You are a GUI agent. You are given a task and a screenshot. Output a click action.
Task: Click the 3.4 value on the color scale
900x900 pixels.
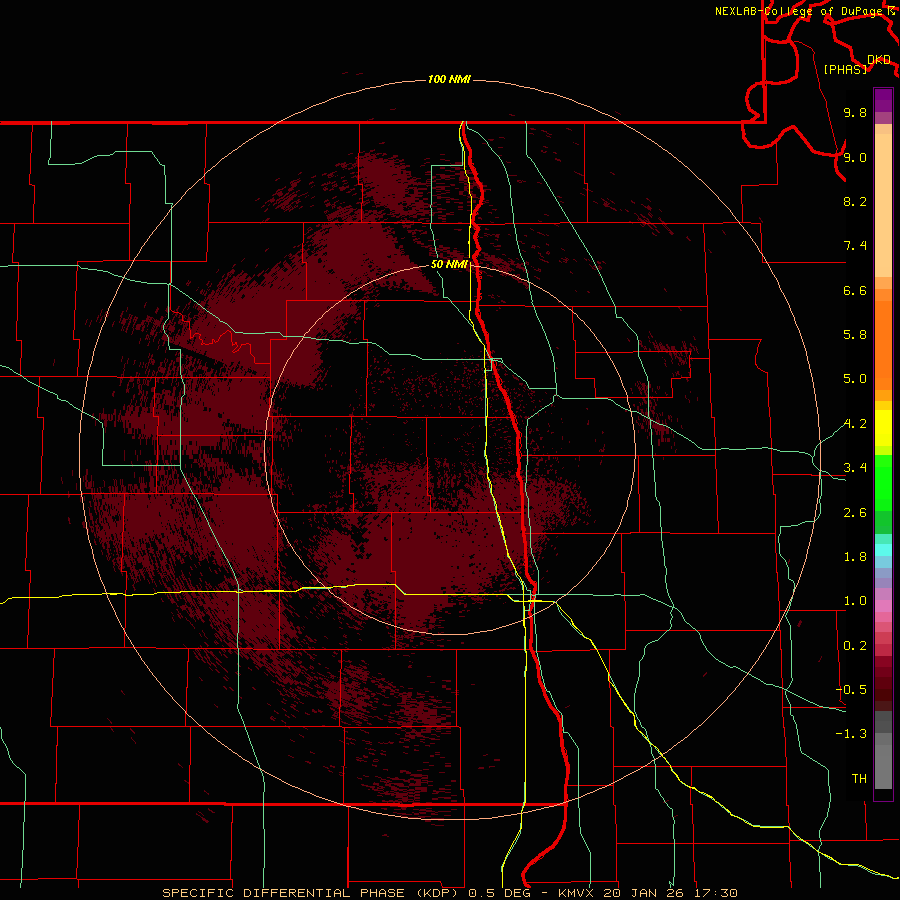coord(855,468)
